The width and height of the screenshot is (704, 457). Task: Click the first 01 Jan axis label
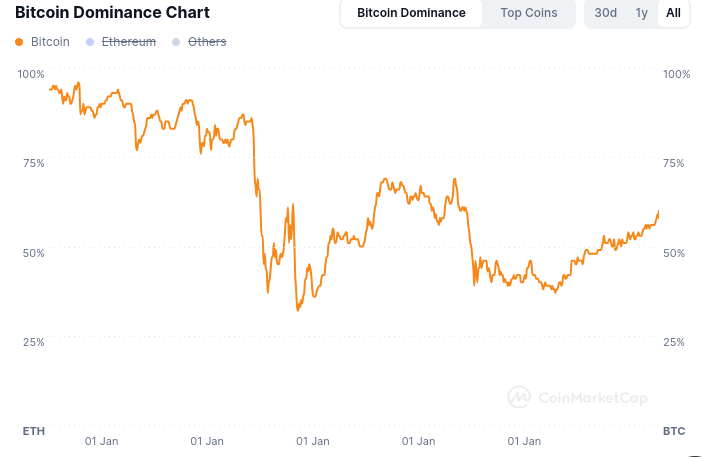coord(102,440)
